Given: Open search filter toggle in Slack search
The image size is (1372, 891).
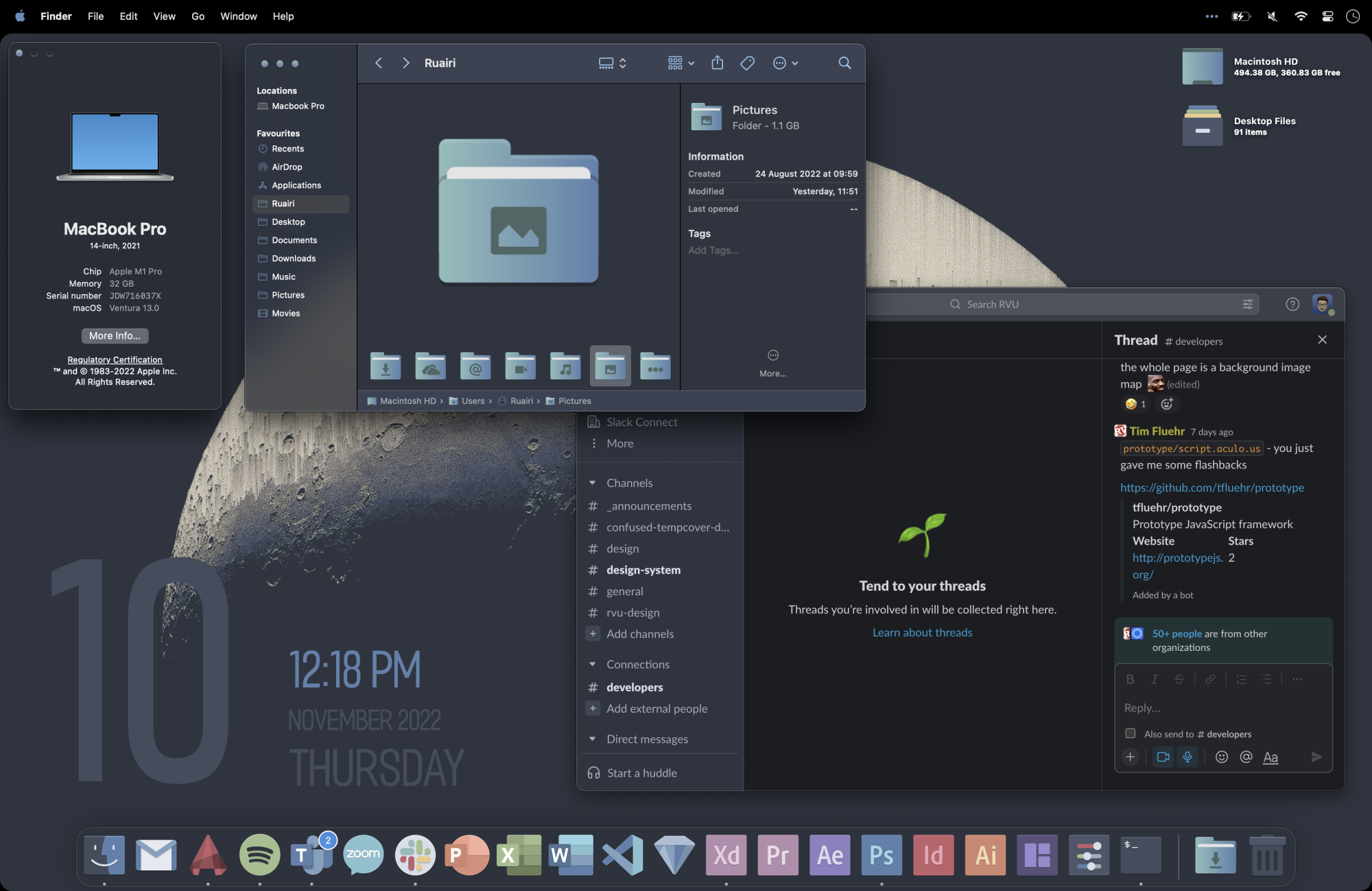Looking at the screenshot, I should [x=1247, y=304].
